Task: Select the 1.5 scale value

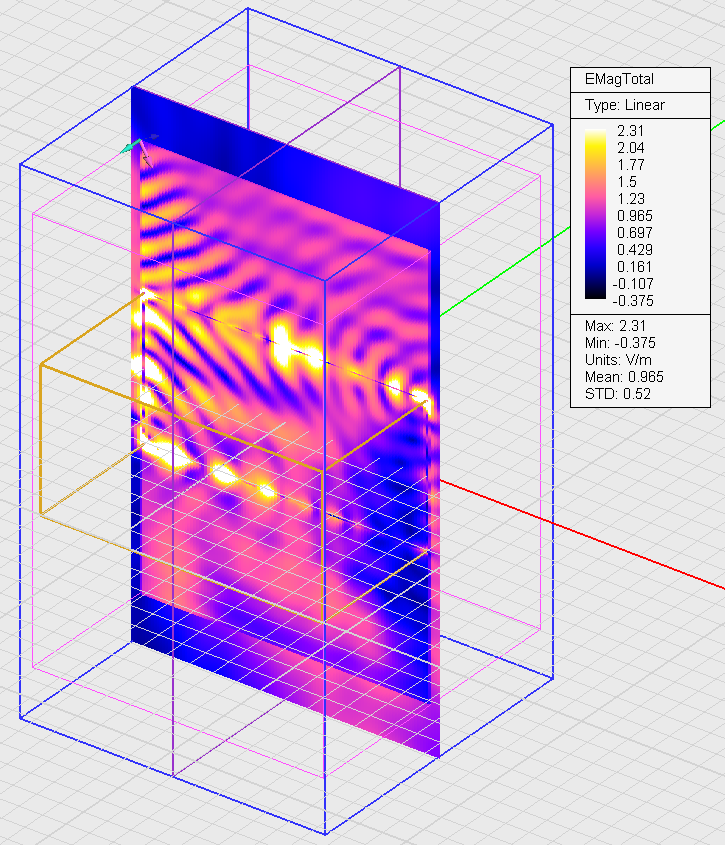Action: click(627, 182)
